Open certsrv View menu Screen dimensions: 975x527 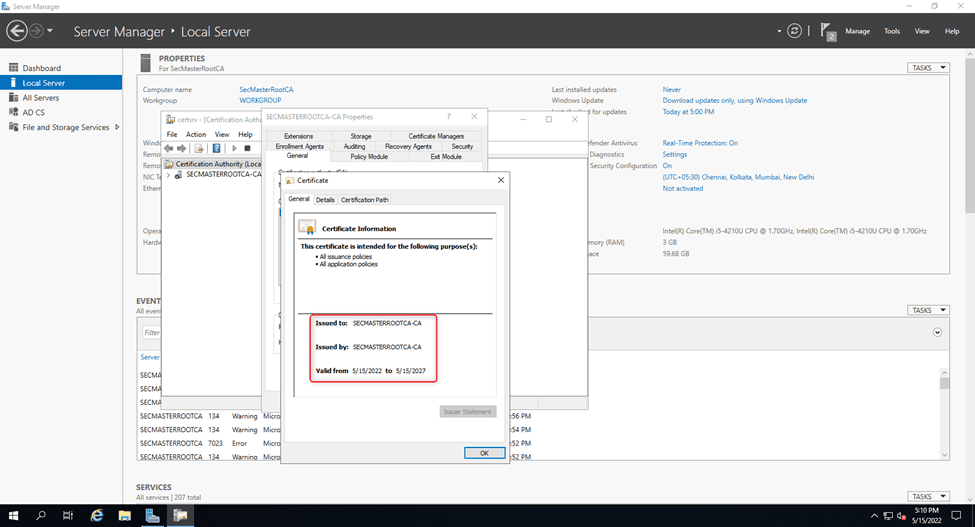[222, 134]
